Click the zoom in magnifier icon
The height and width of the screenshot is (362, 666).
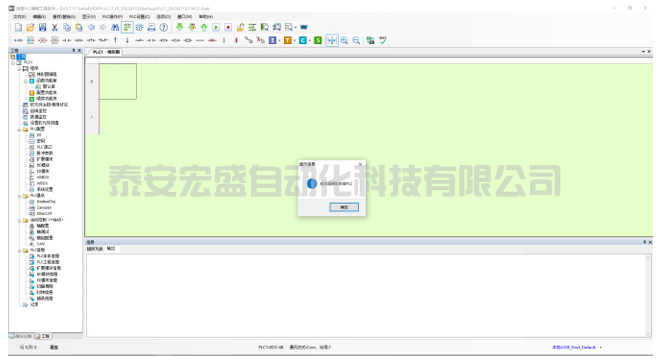[x=344, y=40]
